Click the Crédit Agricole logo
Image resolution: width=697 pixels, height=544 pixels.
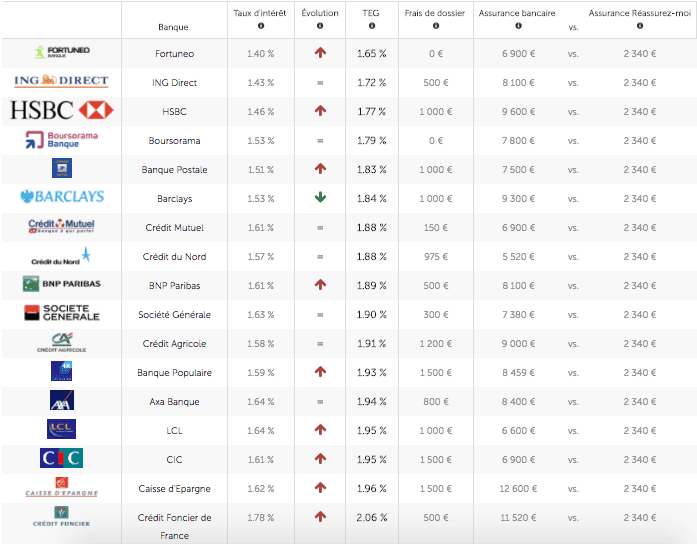pyautogui.click(x=62, y=343)
